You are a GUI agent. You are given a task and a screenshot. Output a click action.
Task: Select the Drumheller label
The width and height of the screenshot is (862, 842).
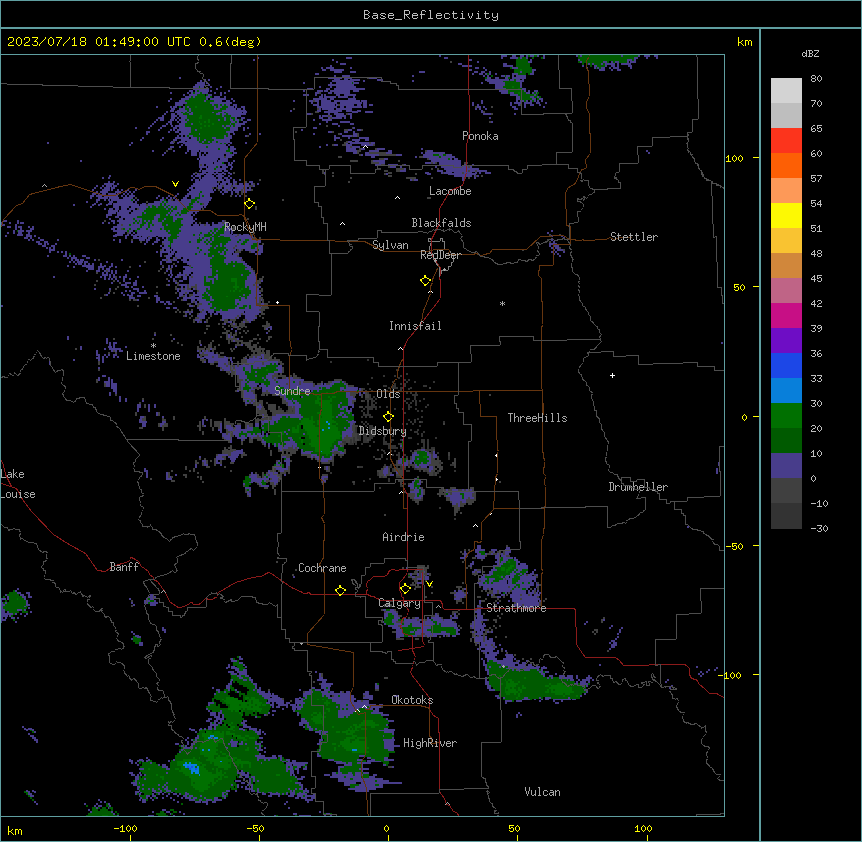tap(638, 487)
